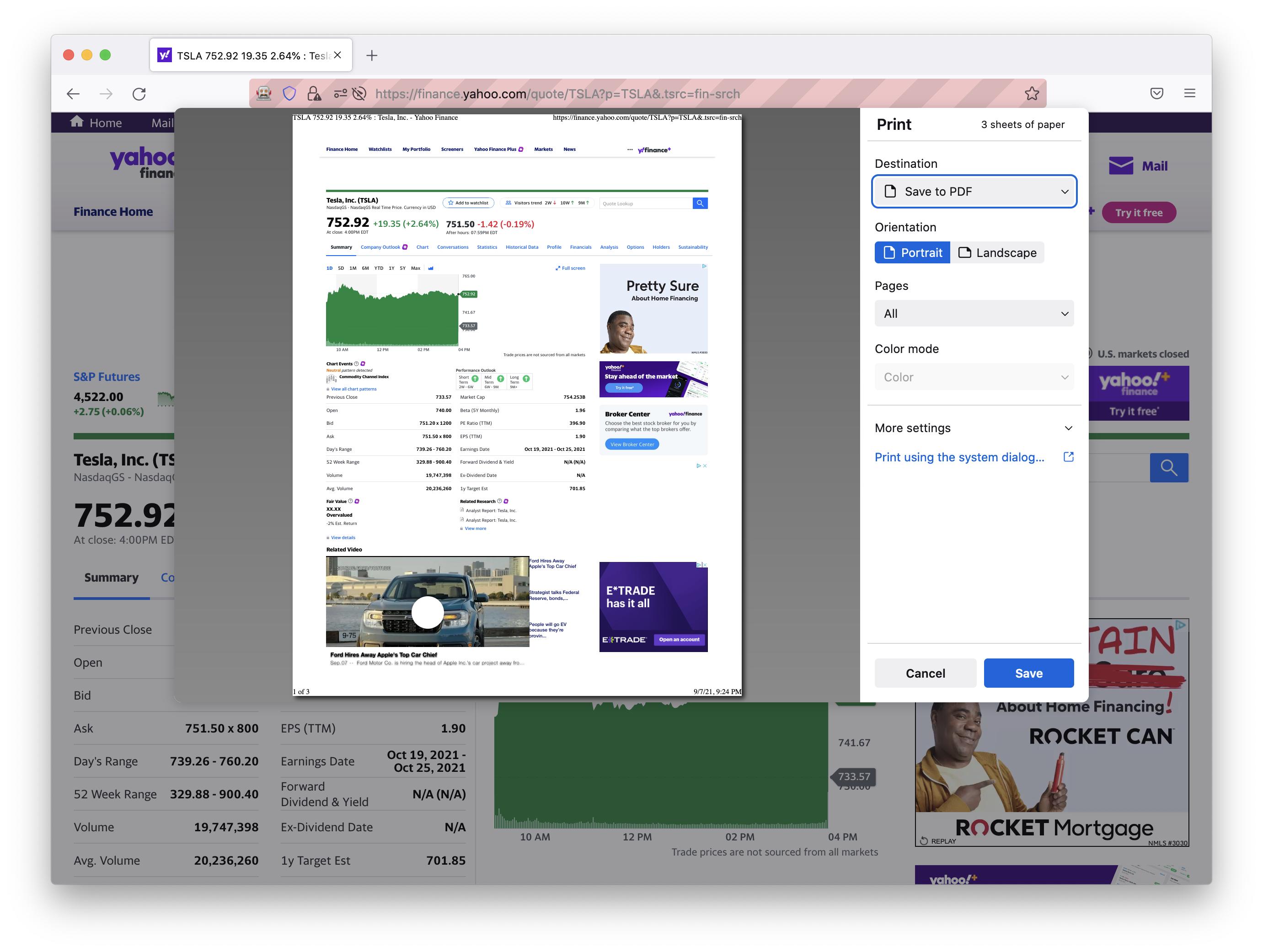Screen dimensions: 1263x952
Task: Go back to the previous page
Action: pyautogui.click(x=73, y=94)
